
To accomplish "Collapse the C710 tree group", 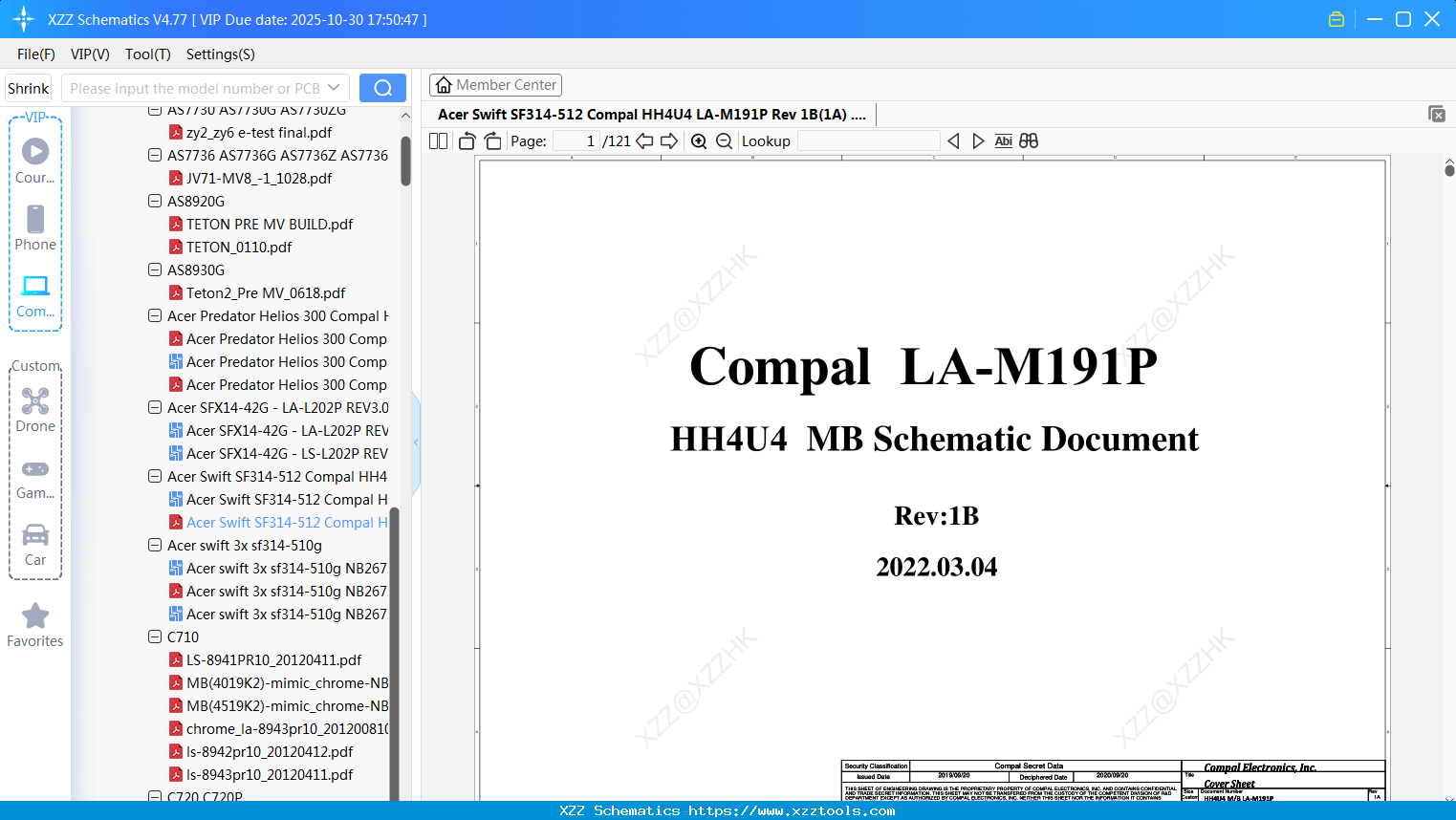I will pos(155,637).
